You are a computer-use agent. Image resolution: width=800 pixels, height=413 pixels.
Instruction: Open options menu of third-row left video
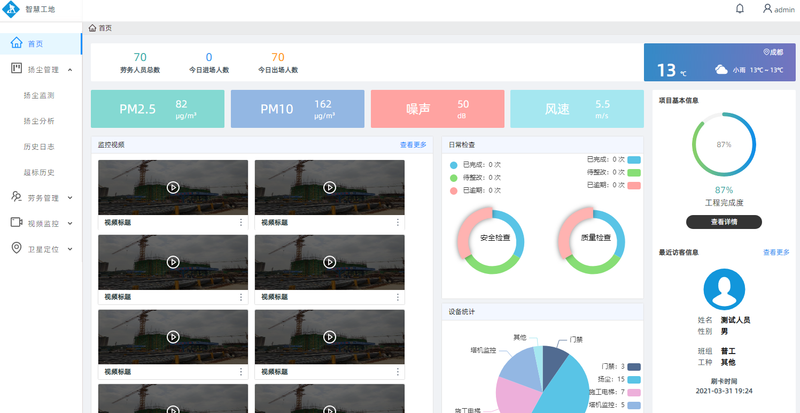click(x=241, y=372)
